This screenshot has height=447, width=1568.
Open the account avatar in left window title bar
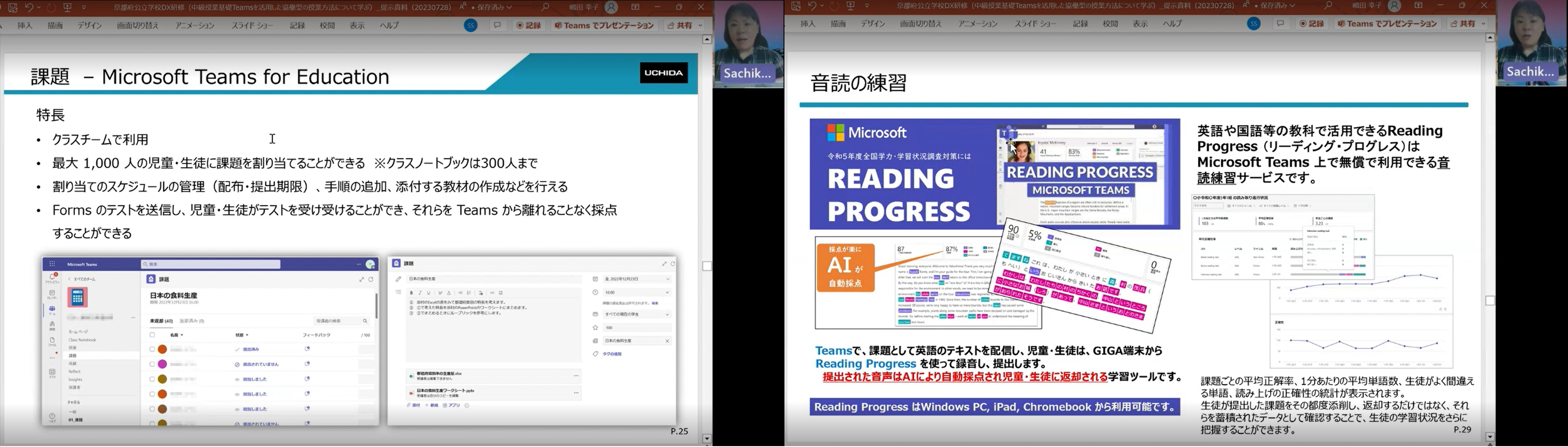611,7
